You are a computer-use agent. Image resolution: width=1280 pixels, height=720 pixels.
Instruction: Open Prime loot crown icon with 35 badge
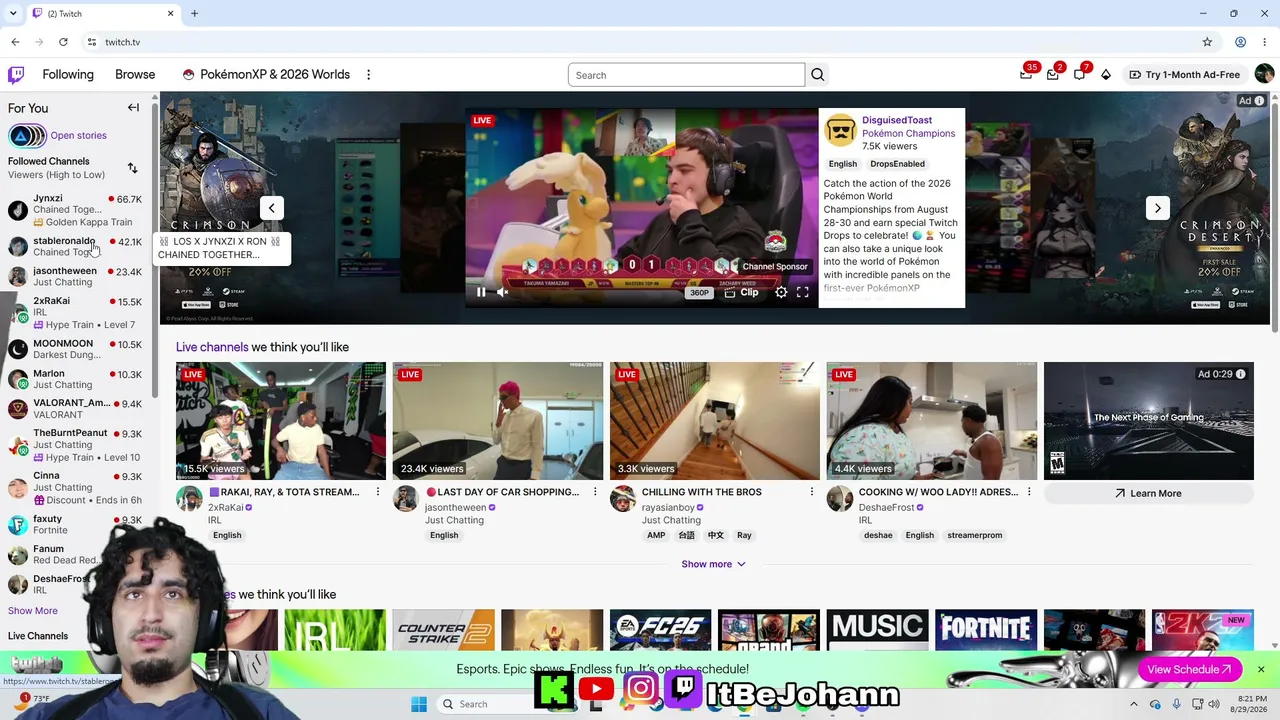point(1026,75)
